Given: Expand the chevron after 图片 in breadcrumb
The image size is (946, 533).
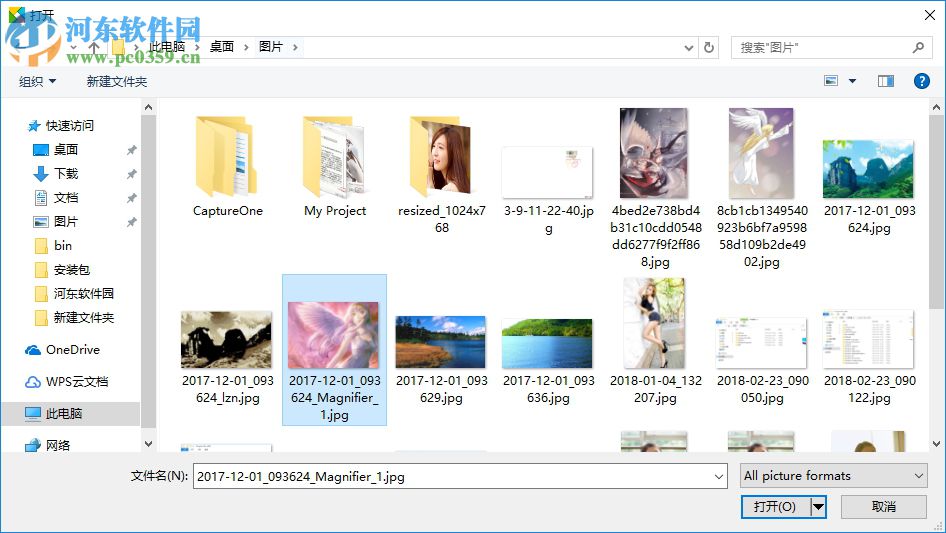Looking at the screenshot, I should 295,47.
